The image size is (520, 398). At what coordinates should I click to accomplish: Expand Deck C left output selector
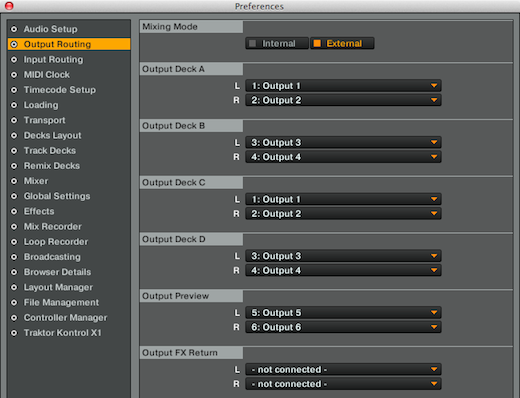point(343,199)
